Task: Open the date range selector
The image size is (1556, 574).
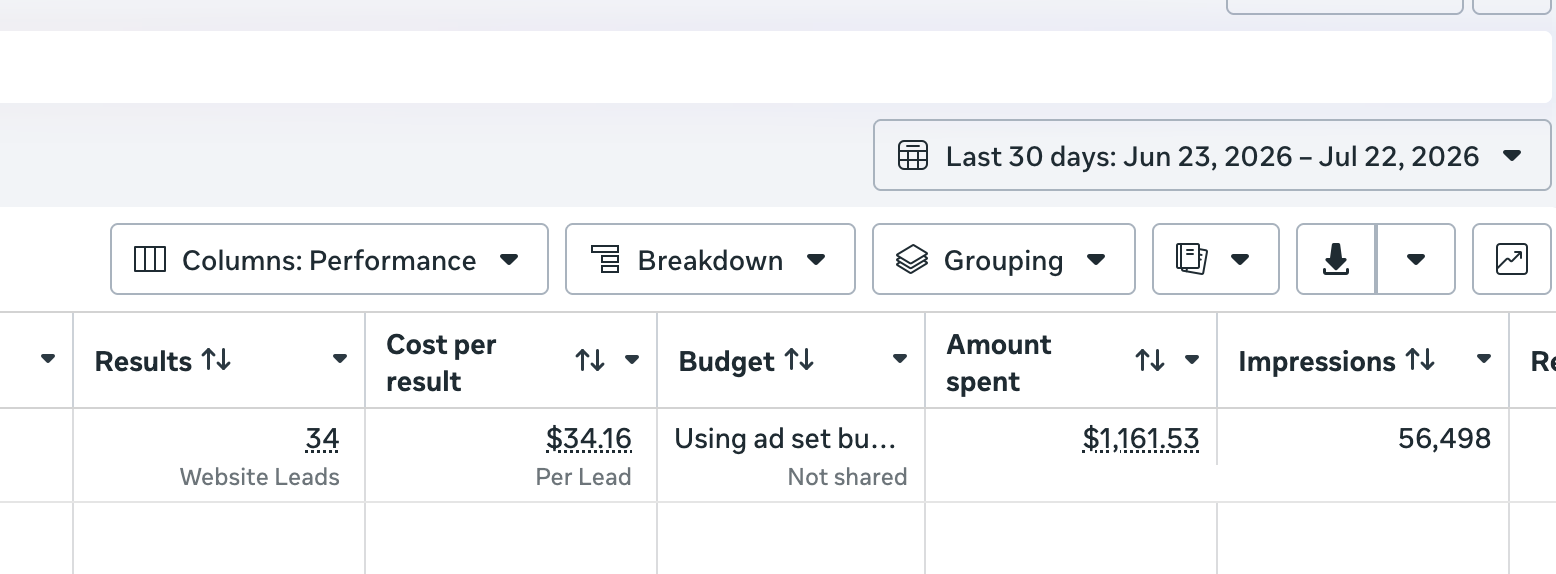Action: click(x=1212, y=156)
